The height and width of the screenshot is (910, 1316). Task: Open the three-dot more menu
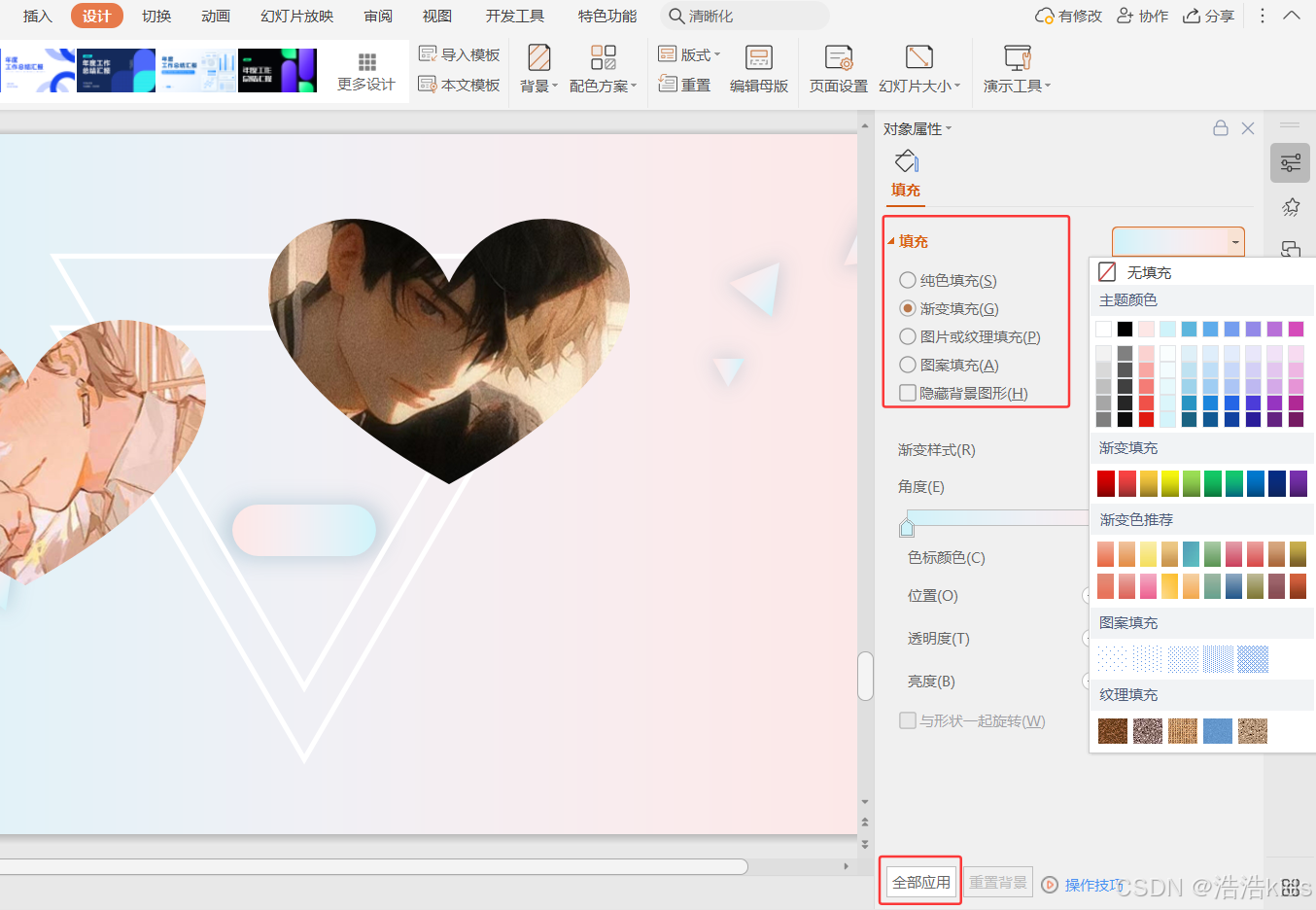click(x=1262, y=16)
